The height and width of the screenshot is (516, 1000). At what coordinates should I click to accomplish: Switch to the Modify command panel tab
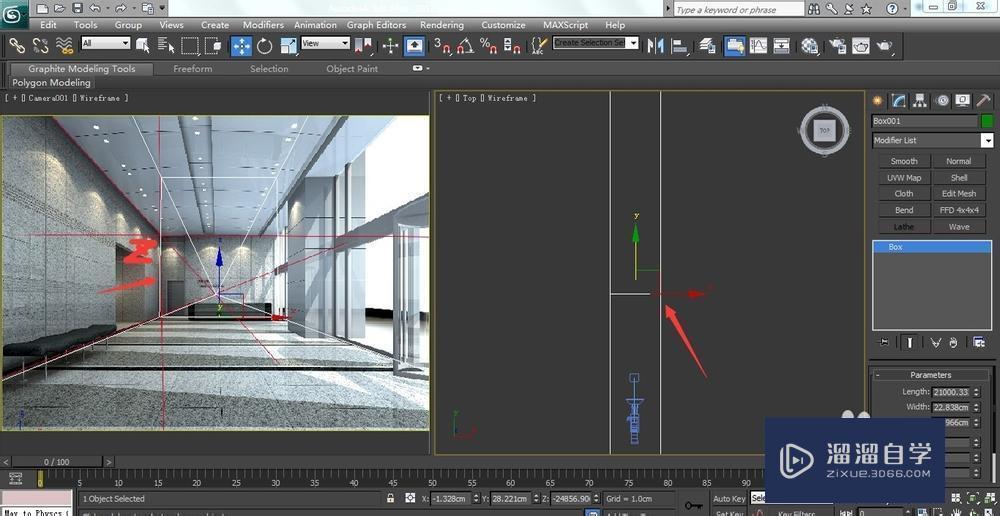pyautogui.click(x=898, y=100)
